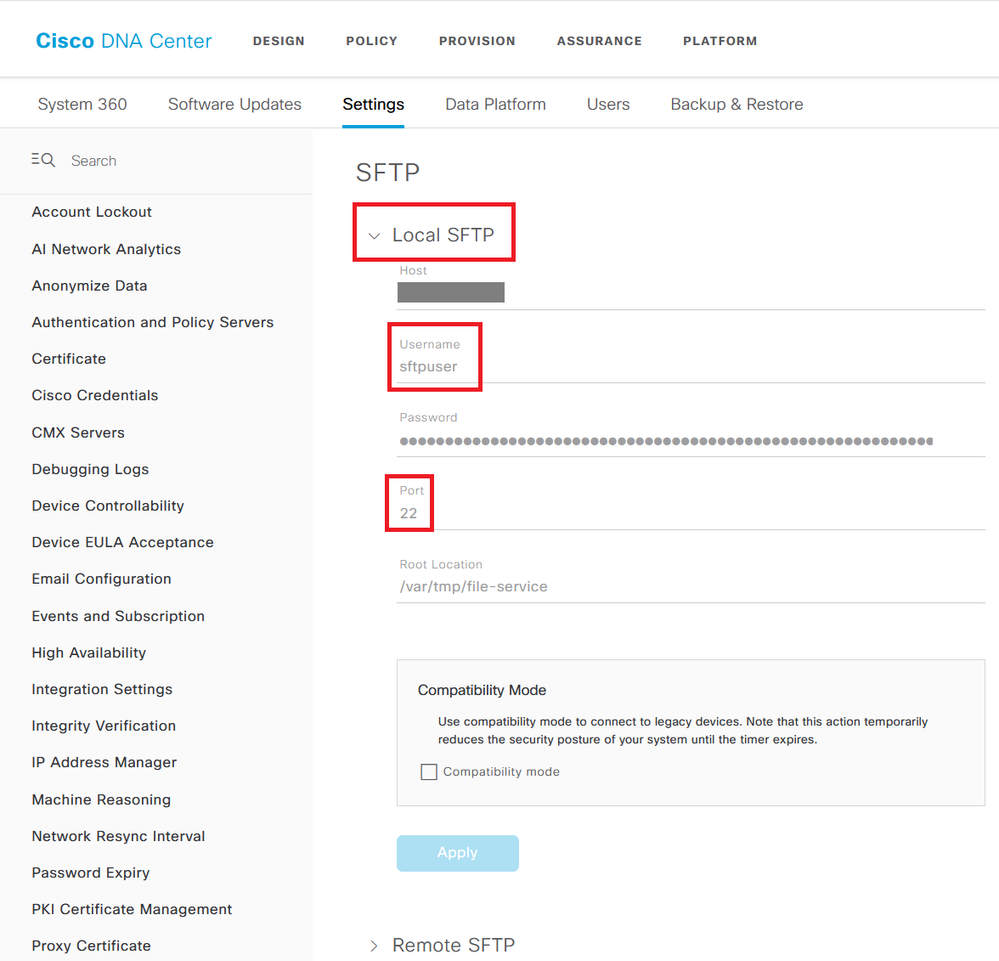Select the Settings tab
Screen dimensions: 999x961
(373, 104)
